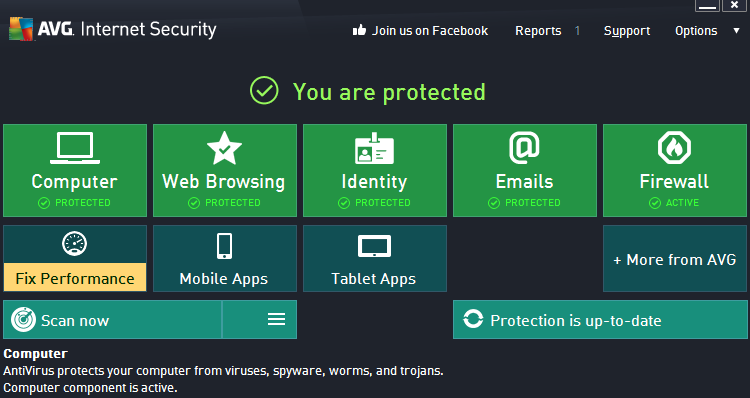Open the Firewall flame icon
The width and height of the screenshot is (750, 398).
(x=674, y=148)
